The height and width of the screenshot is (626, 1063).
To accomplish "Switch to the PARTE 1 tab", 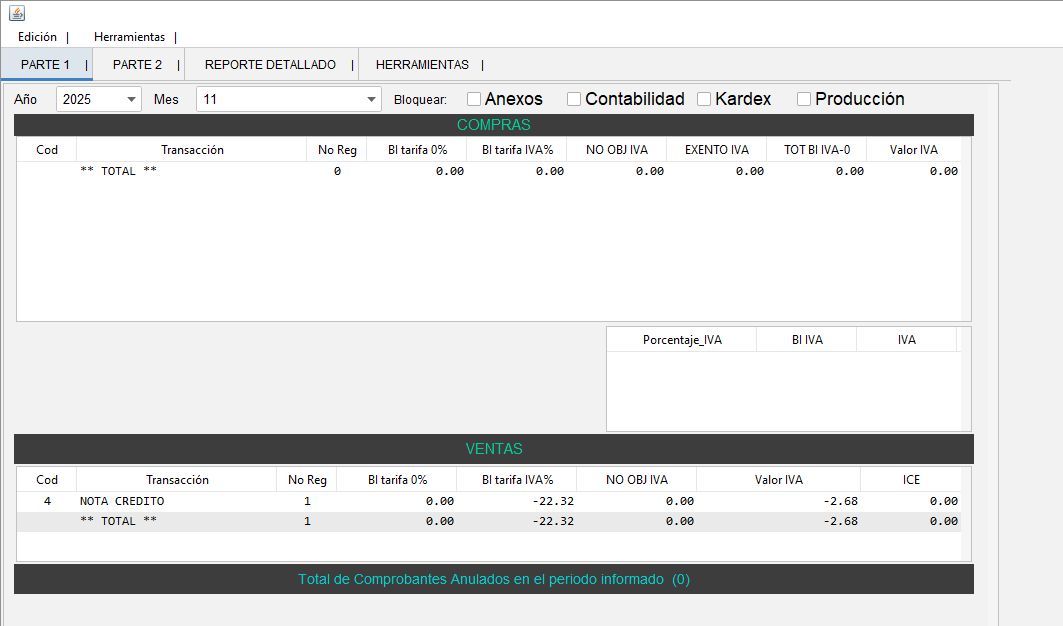I will click(45, 65).
